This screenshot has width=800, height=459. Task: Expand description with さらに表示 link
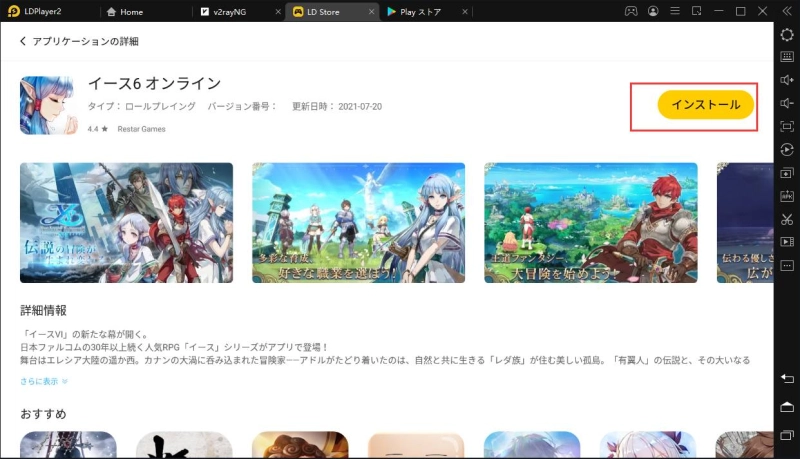44,381
